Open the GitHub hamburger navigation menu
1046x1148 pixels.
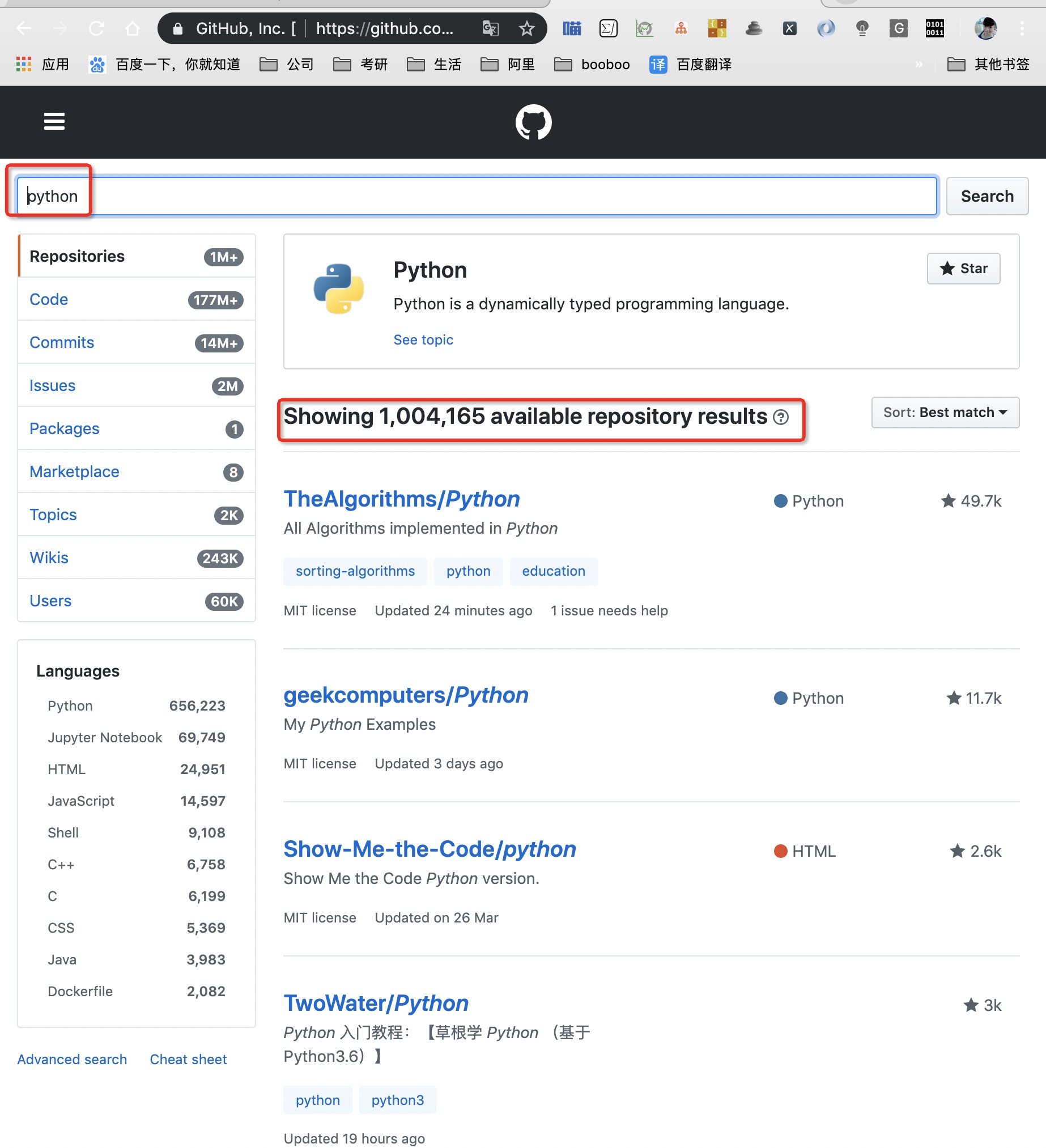coord(54,121)
